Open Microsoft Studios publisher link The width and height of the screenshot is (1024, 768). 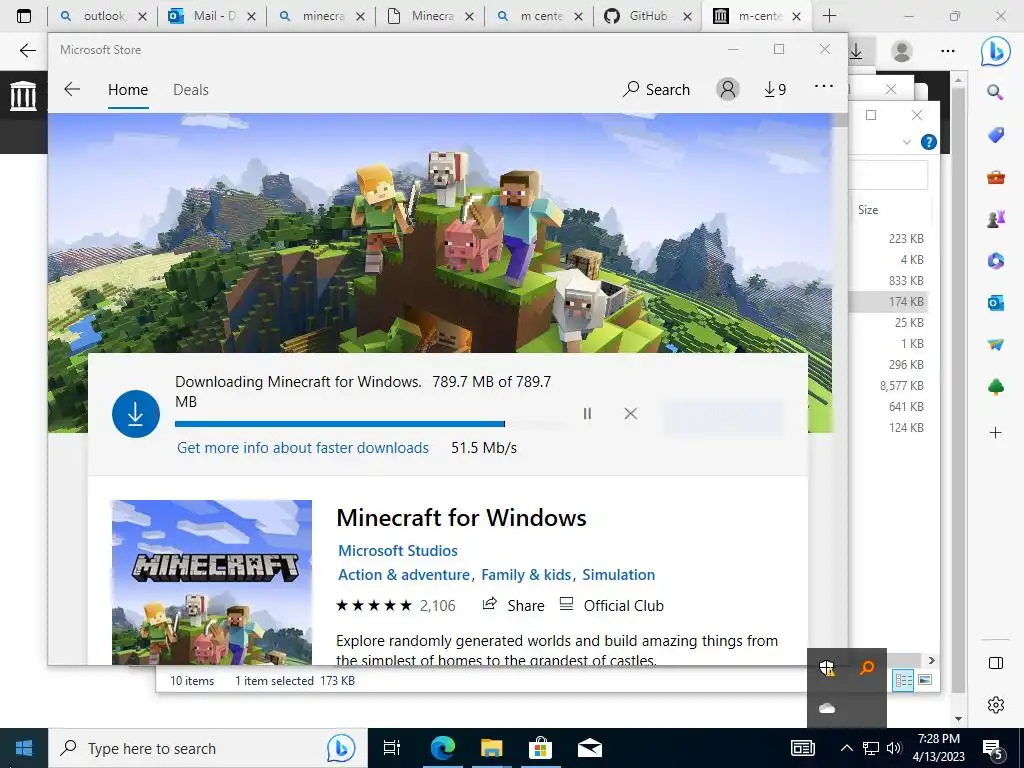point(398,551)
